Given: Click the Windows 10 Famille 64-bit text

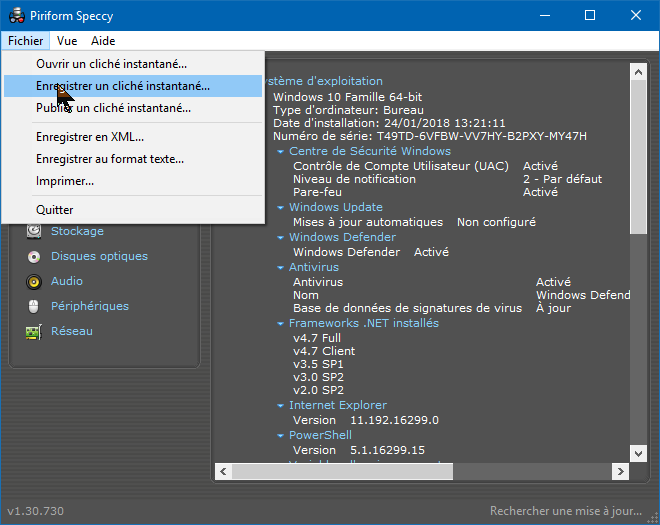Looking at the screenshot, I should [347, 97].
